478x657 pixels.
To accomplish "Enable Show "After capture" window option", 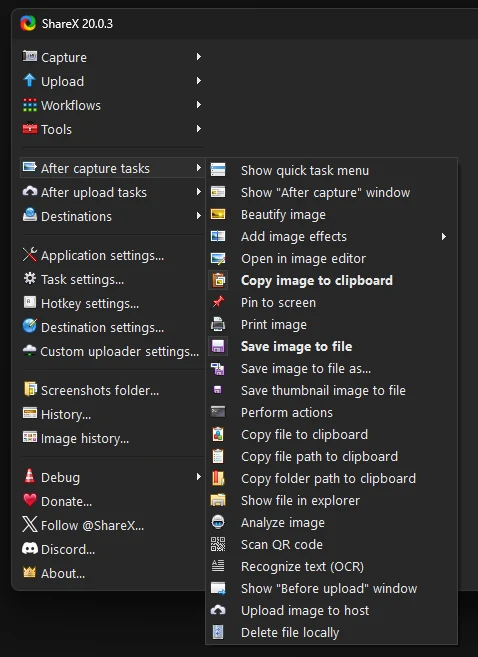I will 331,192.
